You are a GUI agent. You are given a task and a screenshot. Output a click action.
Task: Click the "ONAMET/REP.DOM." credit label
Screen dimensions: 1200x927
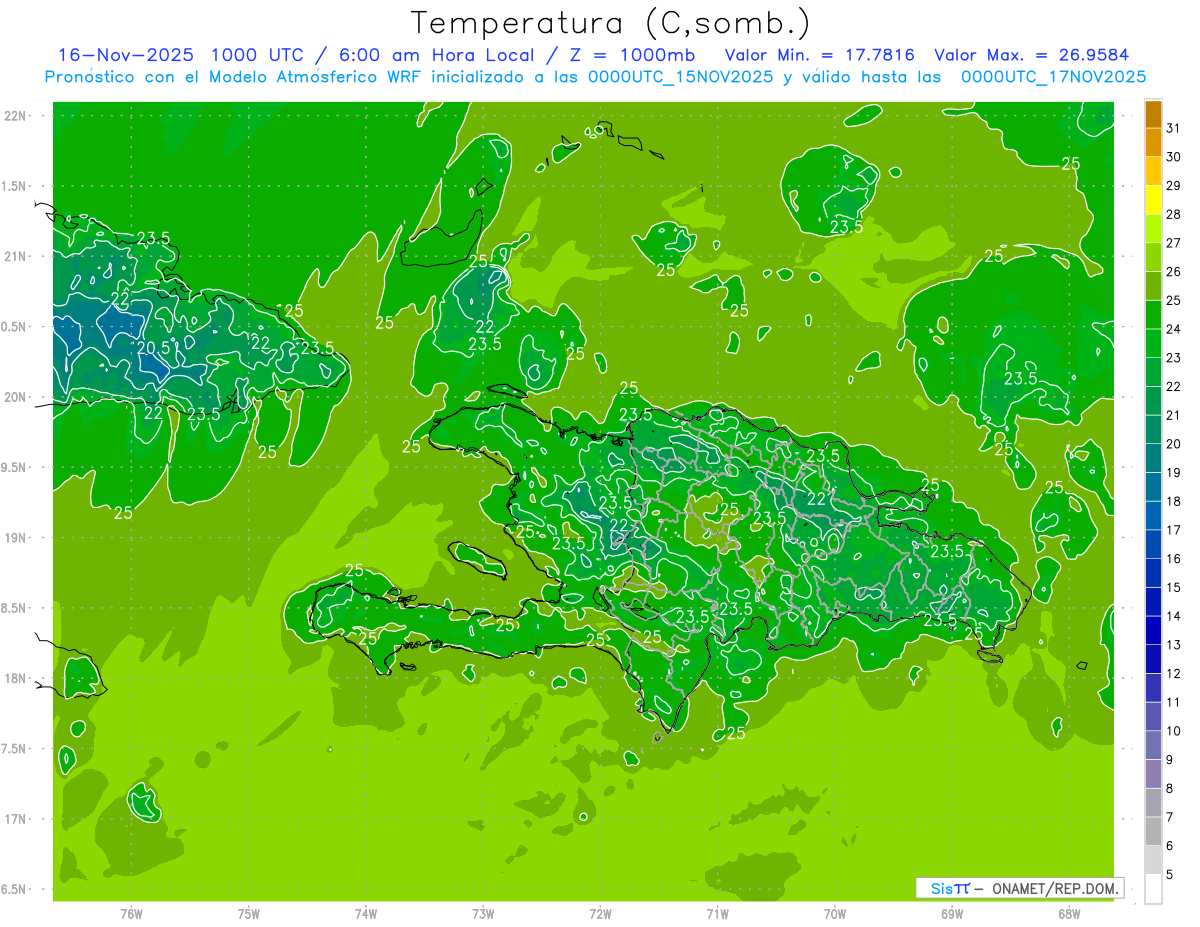coord(1054,888)
